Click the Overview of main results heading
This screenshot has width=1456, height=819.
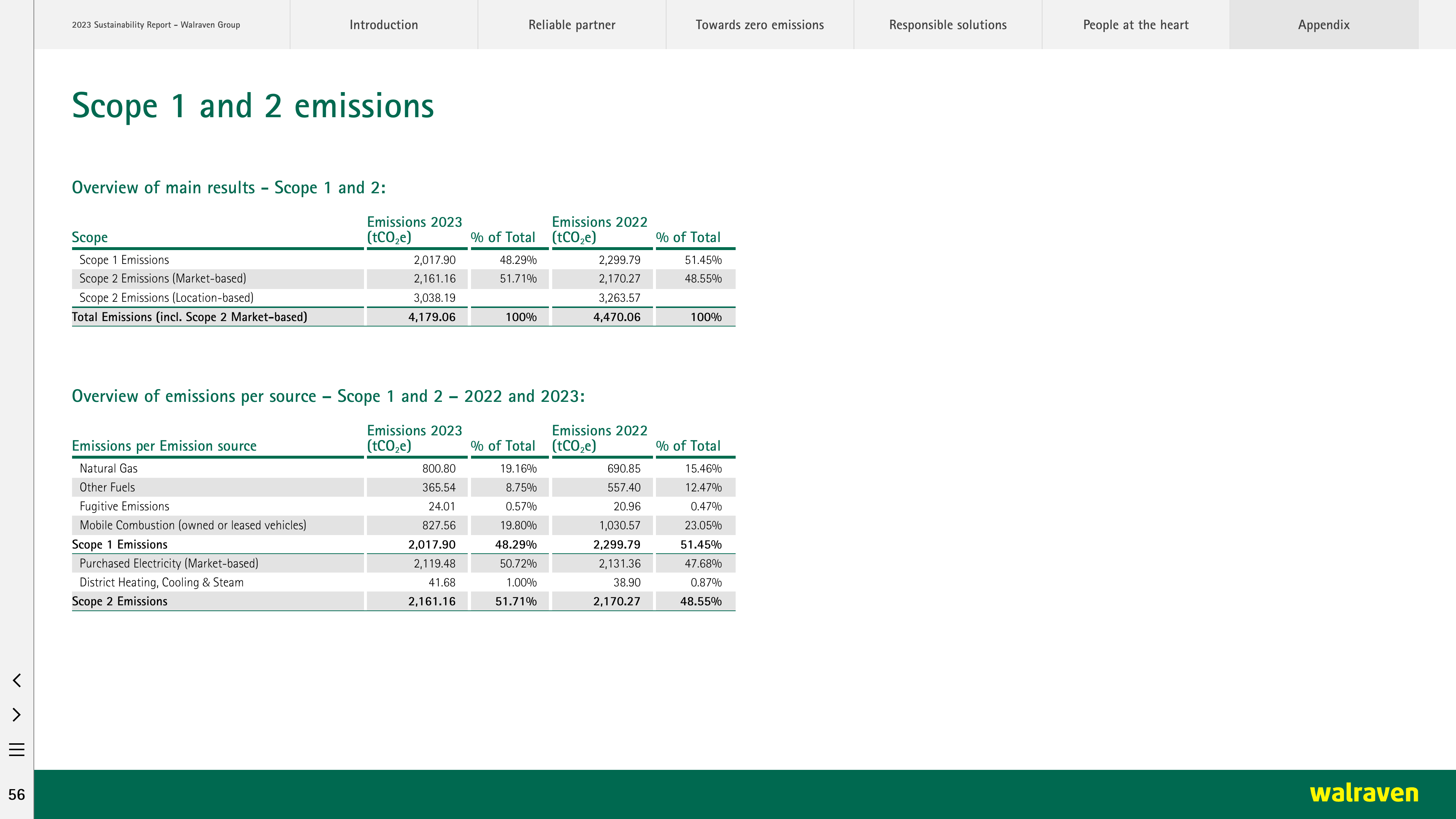[228, 188]
